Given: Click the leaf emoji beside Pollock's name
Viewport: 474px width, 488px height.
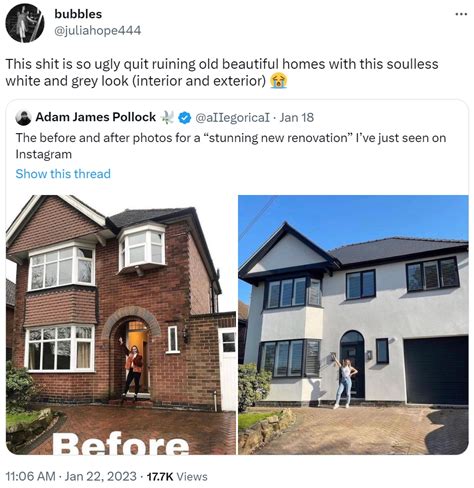Looking at the screenshot, I should click(168, 117).
